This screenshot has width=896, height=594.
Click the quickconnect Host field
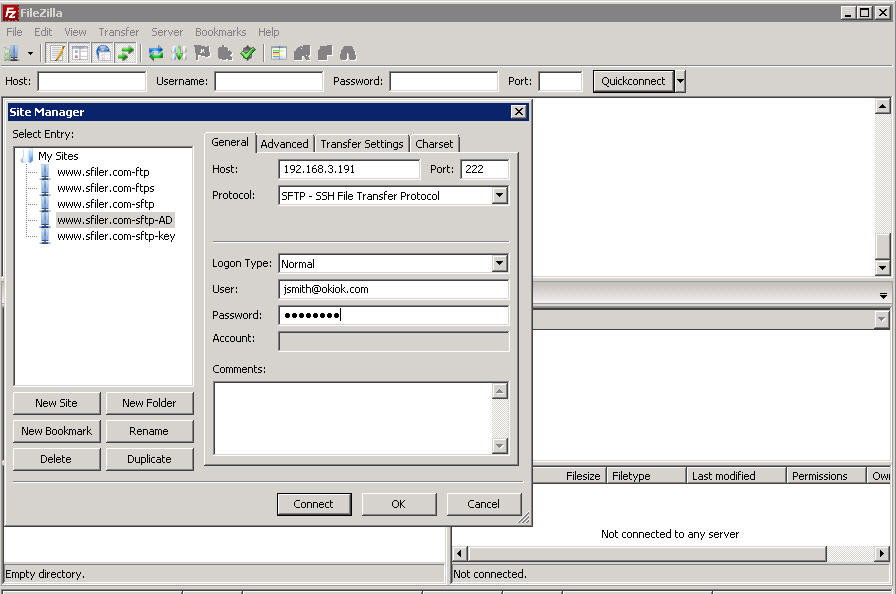[x=91, y=81]
